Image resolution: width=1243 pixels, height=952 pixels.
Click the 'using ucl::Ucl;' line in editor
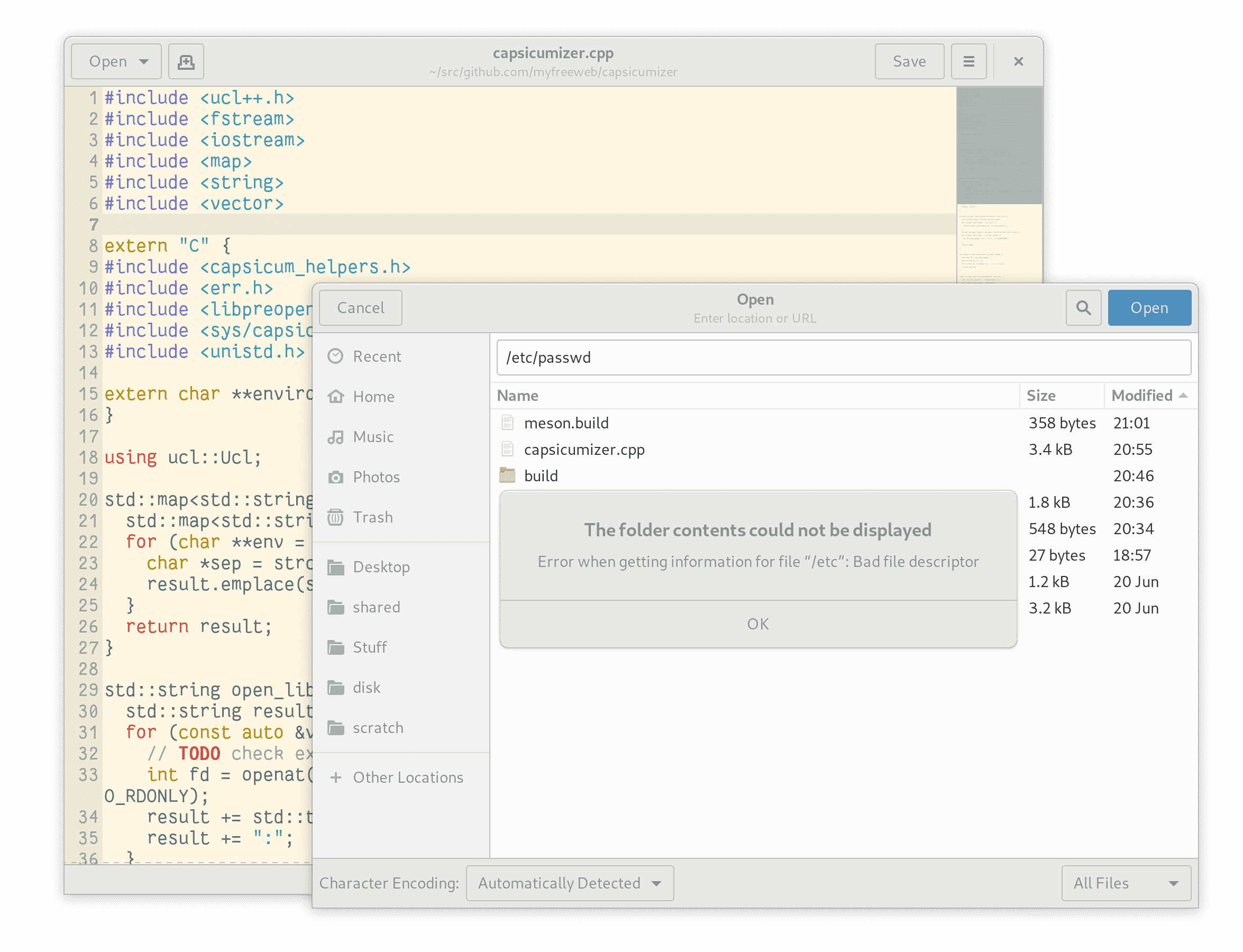[x=182, y=457]
